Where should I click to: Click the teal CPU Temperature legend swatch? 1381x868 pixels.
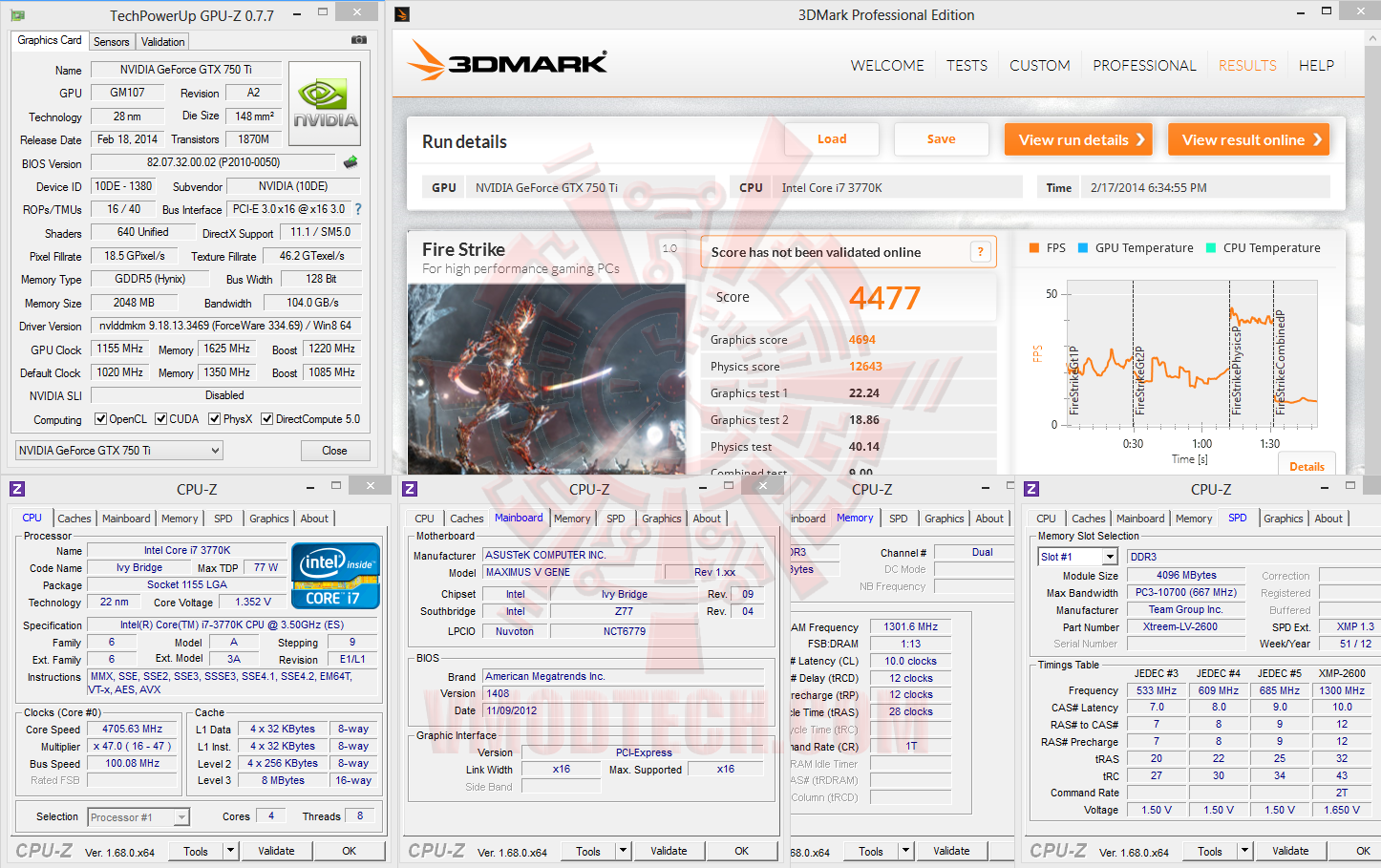click(x=1211, y=247)
